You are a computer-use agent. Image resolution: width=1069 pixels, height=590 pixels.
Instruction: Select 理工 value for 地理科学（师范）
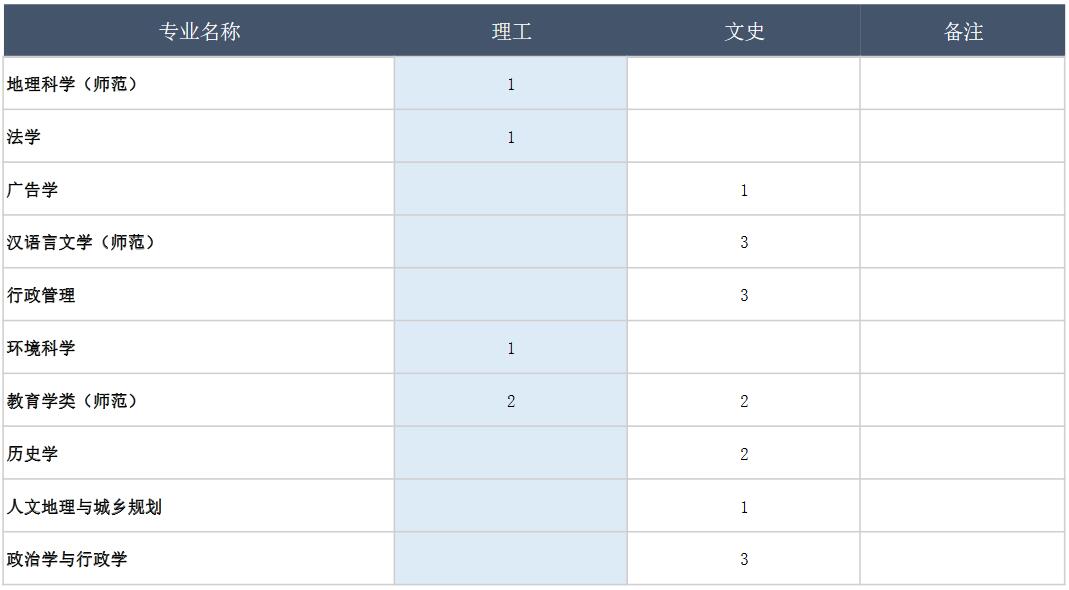pos(511,84)
